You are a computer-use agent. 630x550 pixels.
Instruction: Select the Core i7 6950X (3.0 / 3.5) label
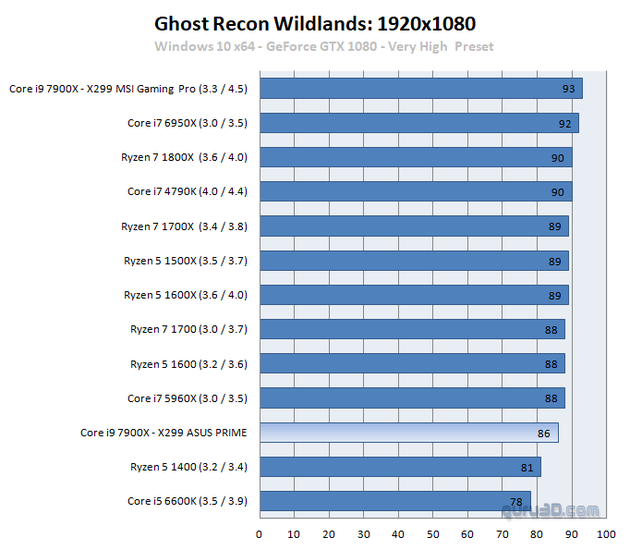pyautogui.click(x=187, y=123)
